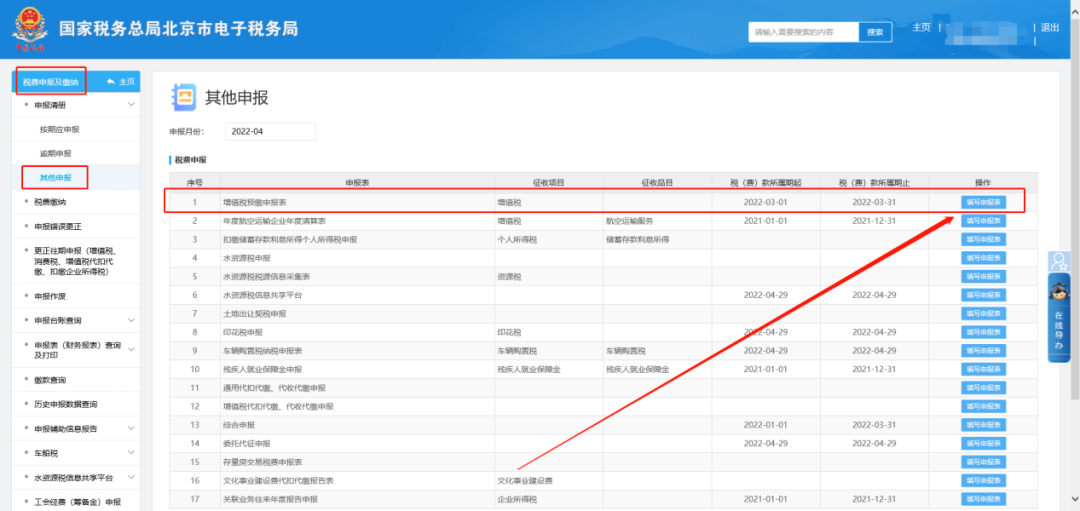Image resolution: width=1080 pixels, height=511 pixels.
Task: Click 填写申报表 for 增值税预缴申报表
Action: 984,202
